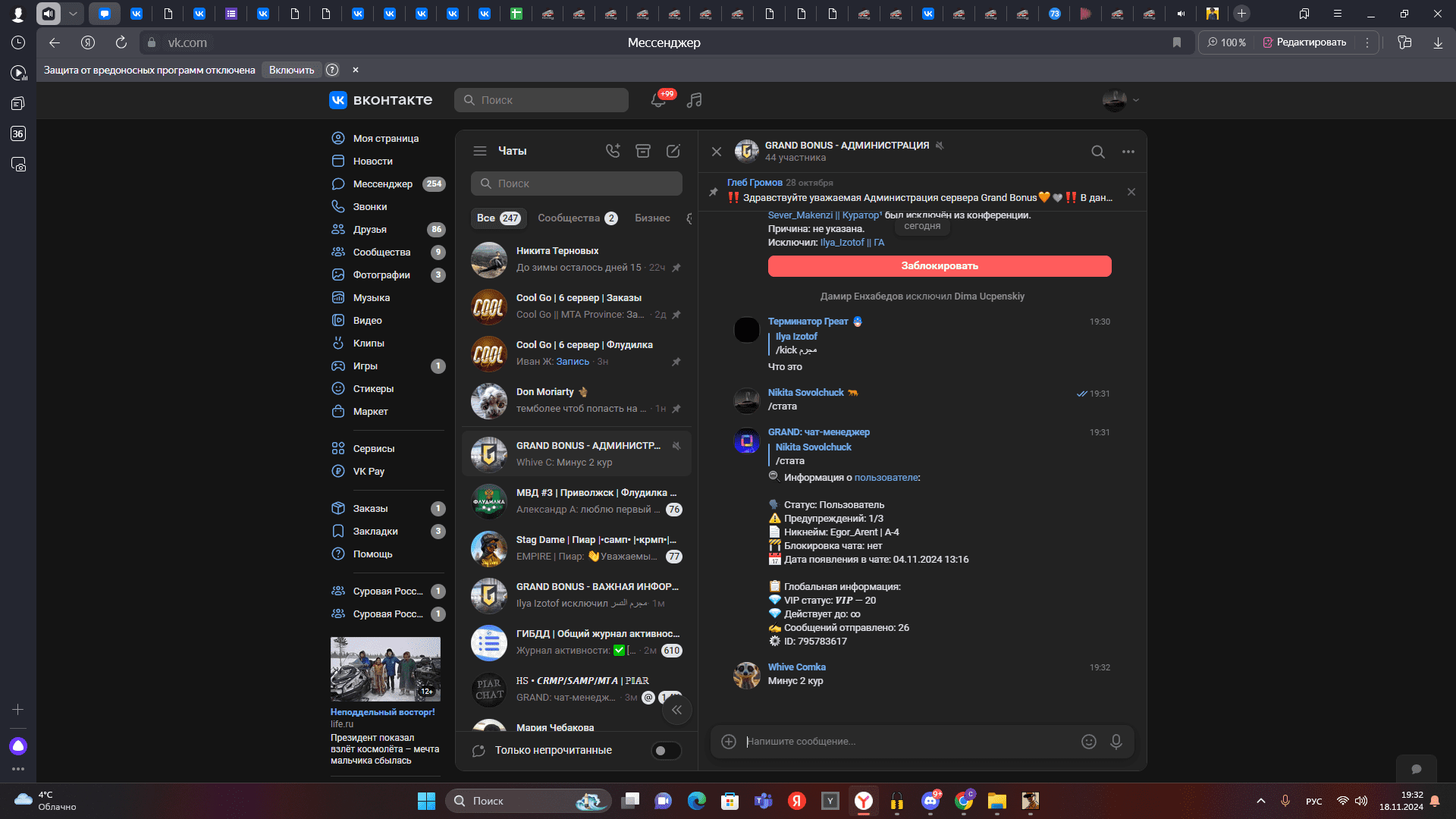Click the Windows taskbar search box
The image size is (1456, 819).
pos(529,801)
